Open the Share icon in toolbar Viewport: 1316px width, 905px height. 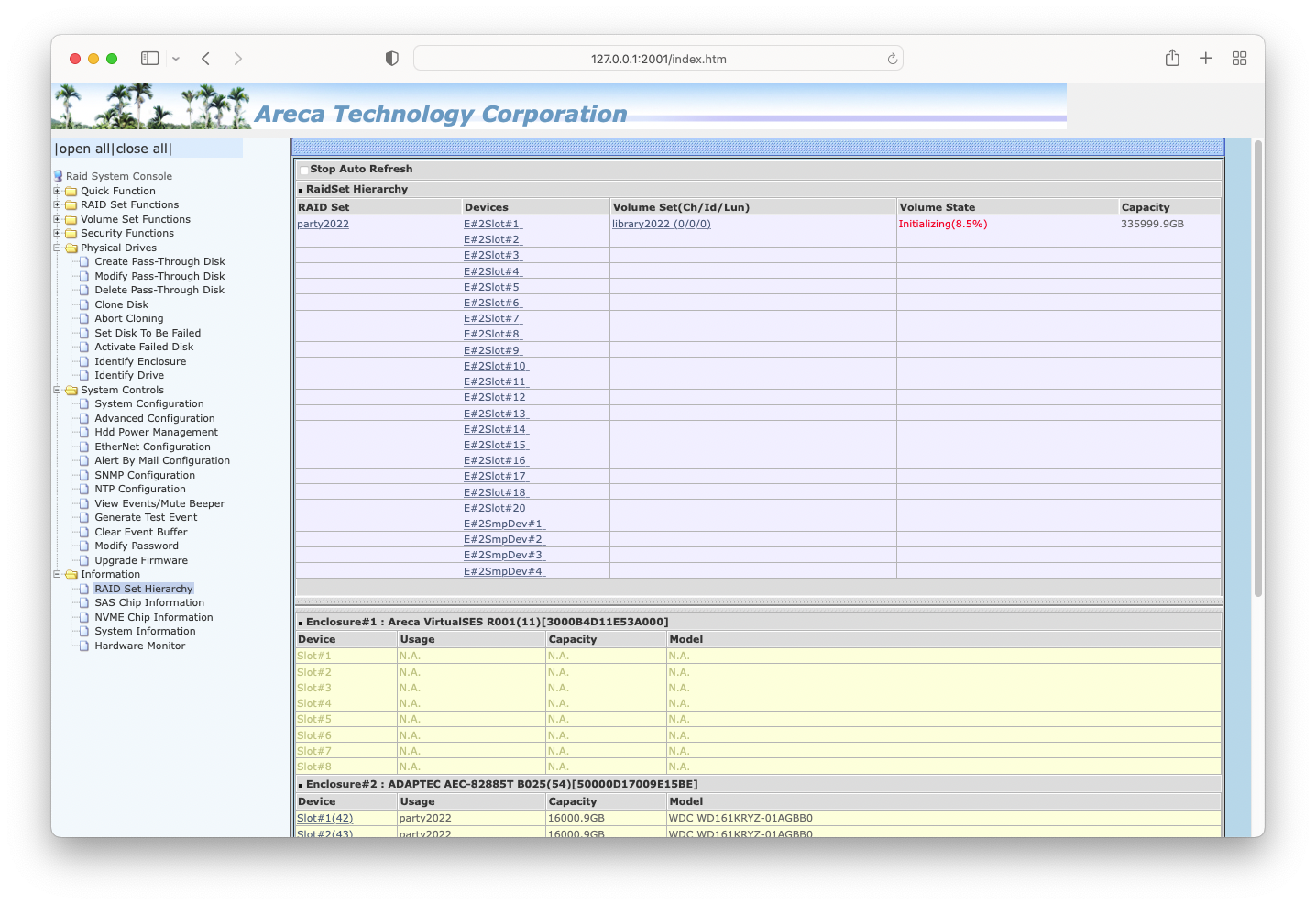point(1172,59)
